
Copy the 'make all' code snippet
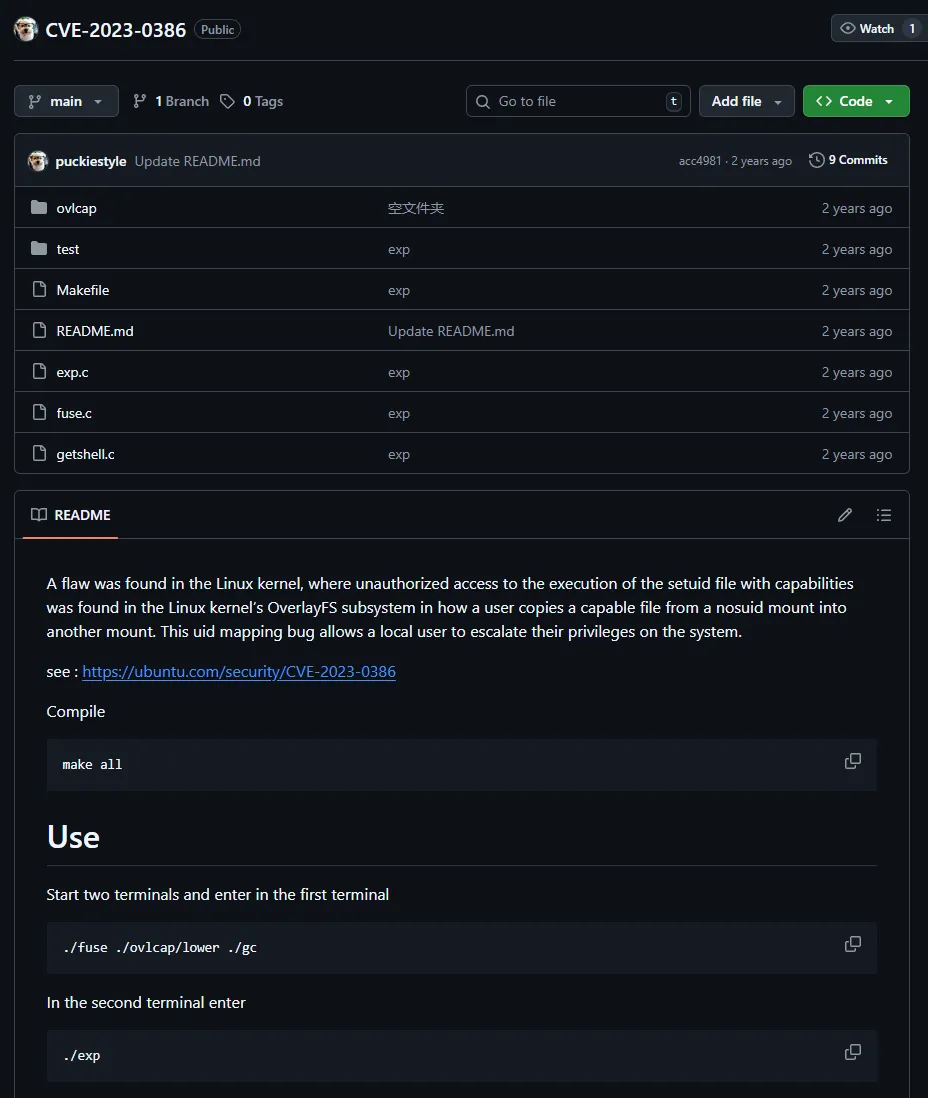tap(852, 761)
